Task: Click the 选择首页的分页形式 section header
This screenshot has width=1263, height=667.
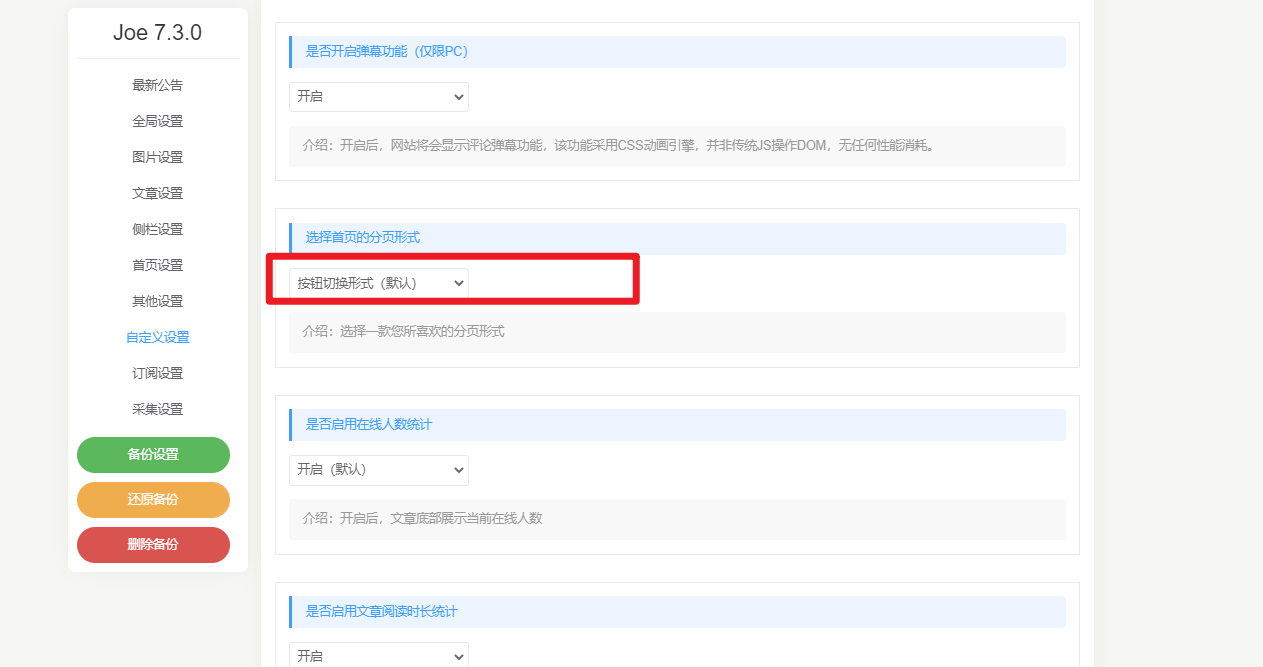Action: [x=362, y=238]
